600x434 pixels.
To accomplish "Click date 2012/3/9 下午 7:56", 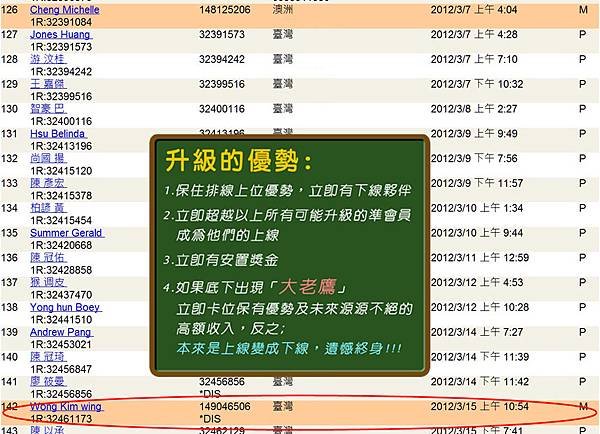I will click(x=474, y=158).
